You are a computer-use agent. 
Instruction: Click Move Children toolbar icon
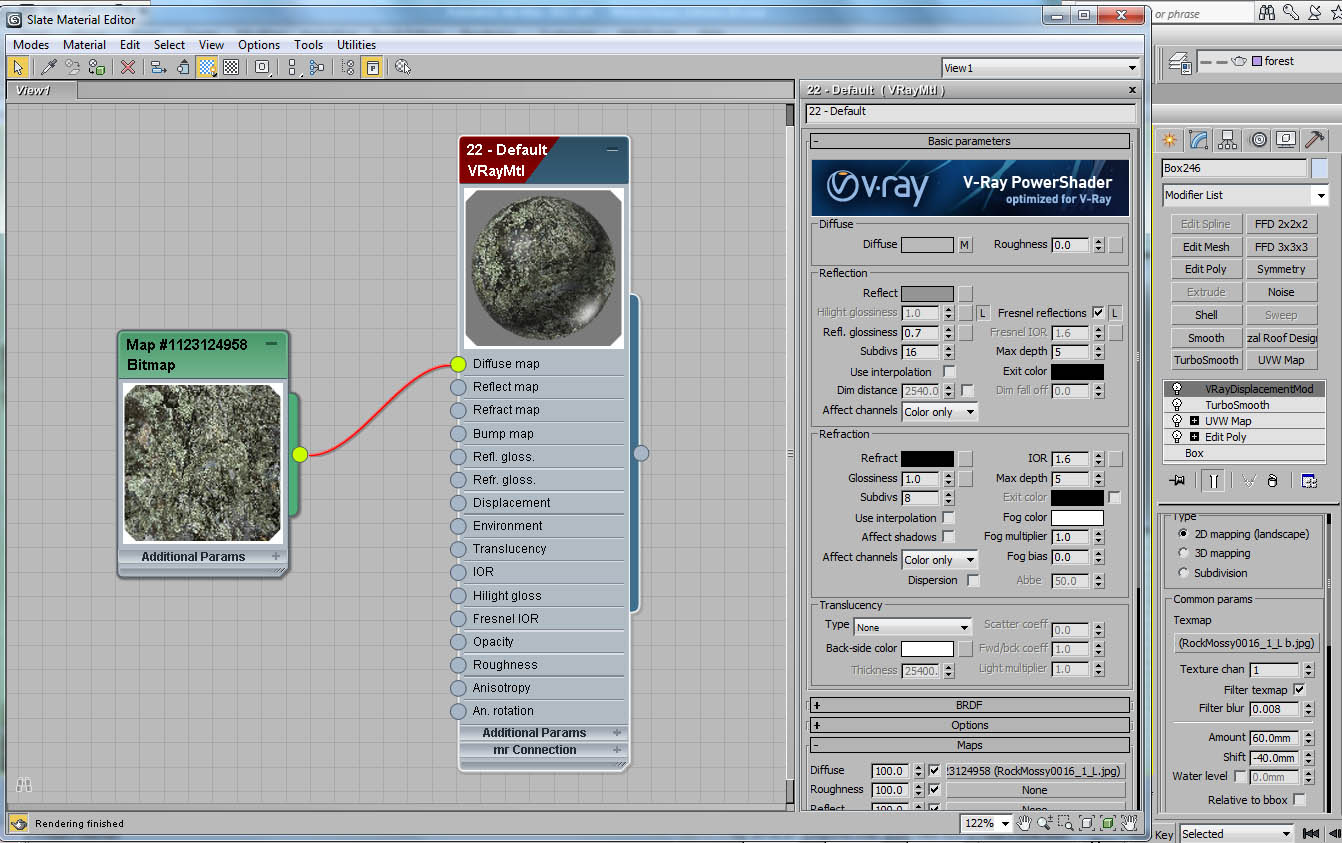pos(158,67)
